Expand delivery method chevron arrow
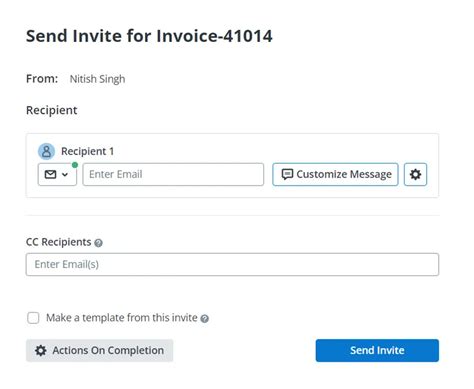This screenshot has width=474, height=389. click(65, 175)
